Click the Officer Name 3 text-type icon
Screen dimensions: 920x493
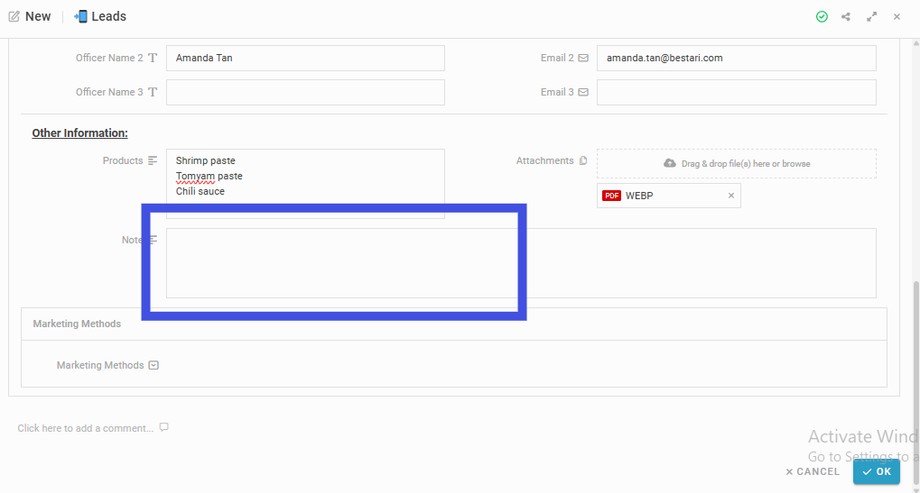coord(153,92)
